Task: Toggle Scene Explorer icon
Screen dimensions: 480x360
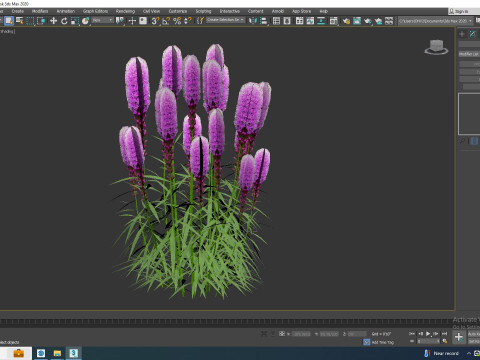Action: click(x=276, y=21)
